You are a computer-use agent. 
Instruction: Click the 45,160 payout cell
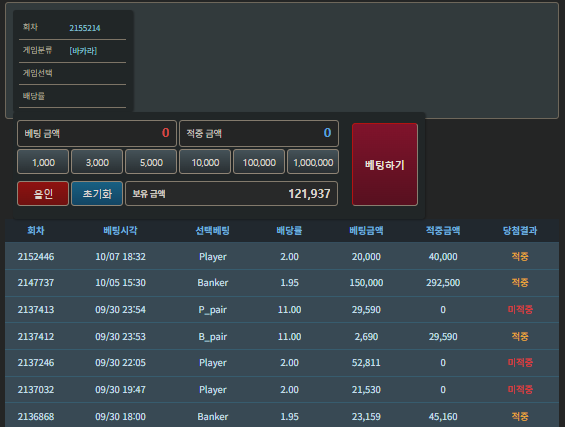(x=443, y=417)
